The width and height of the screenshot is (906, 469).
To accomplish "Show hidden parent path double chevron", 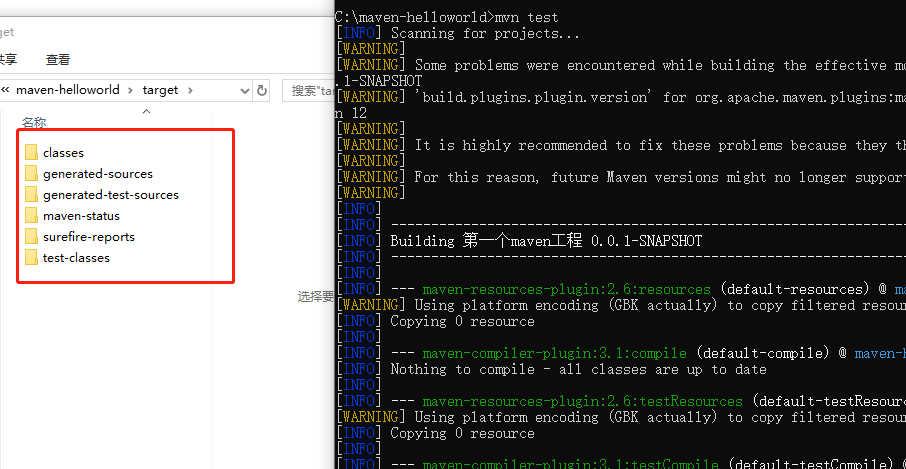I will 6,90.
